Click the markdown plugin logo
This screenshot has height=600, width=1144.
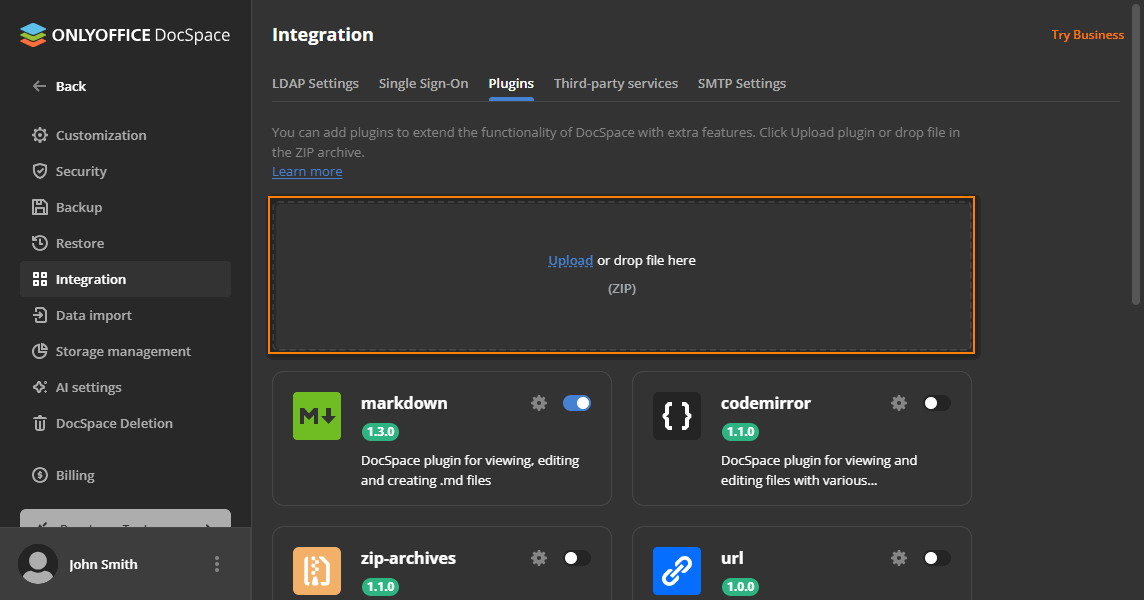click(x=317, y=416)
